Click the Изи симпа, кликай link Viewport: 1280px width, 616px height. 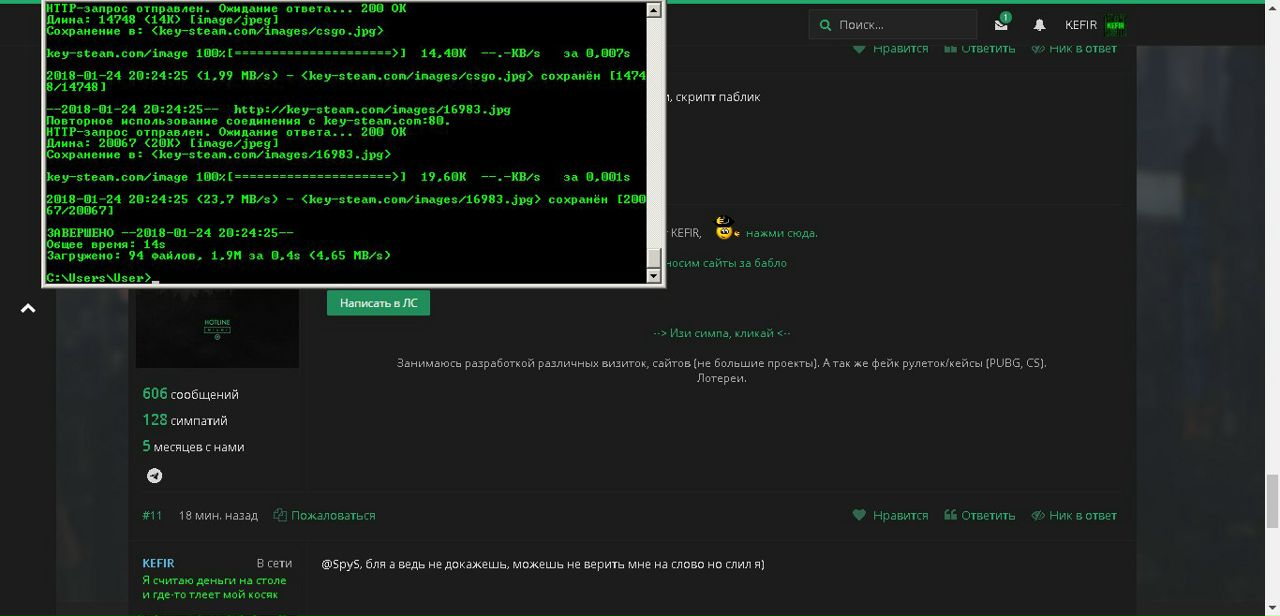point(721,333)
